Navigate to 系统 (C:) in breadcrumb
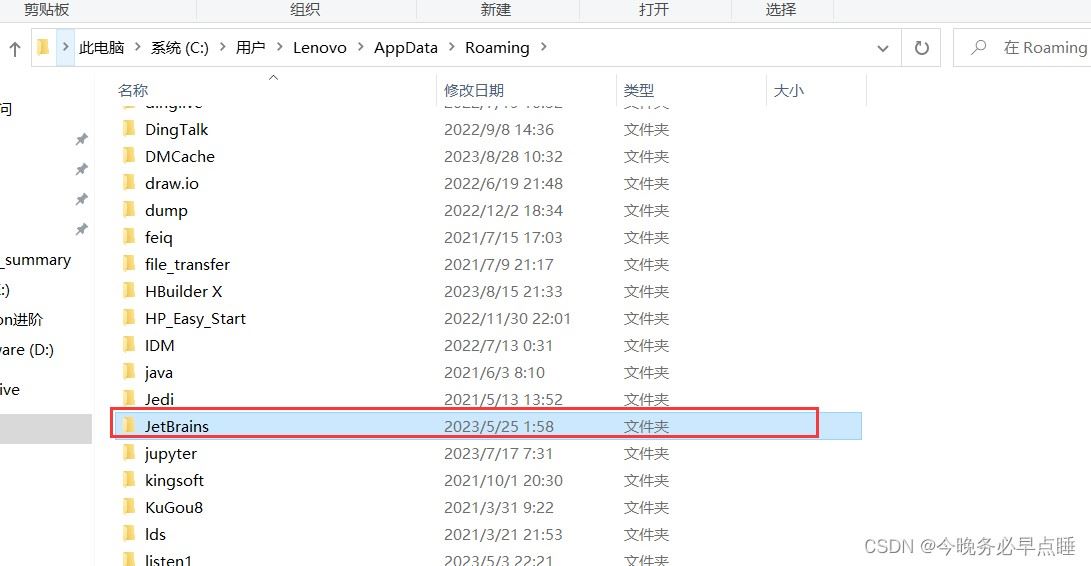 (180, 47)
